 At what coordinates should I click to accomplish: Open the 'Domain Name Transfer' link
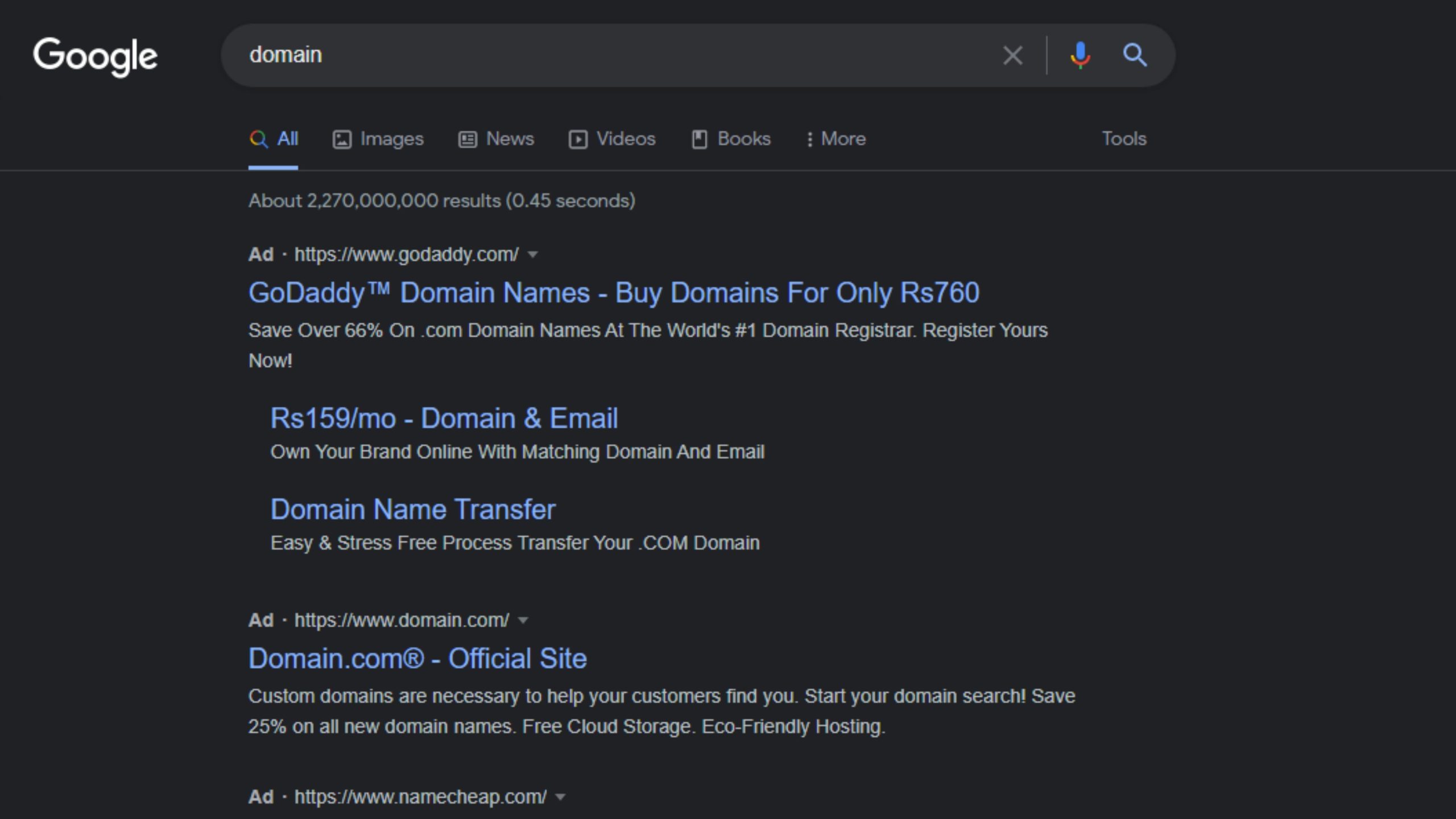(x=413, y=510)
